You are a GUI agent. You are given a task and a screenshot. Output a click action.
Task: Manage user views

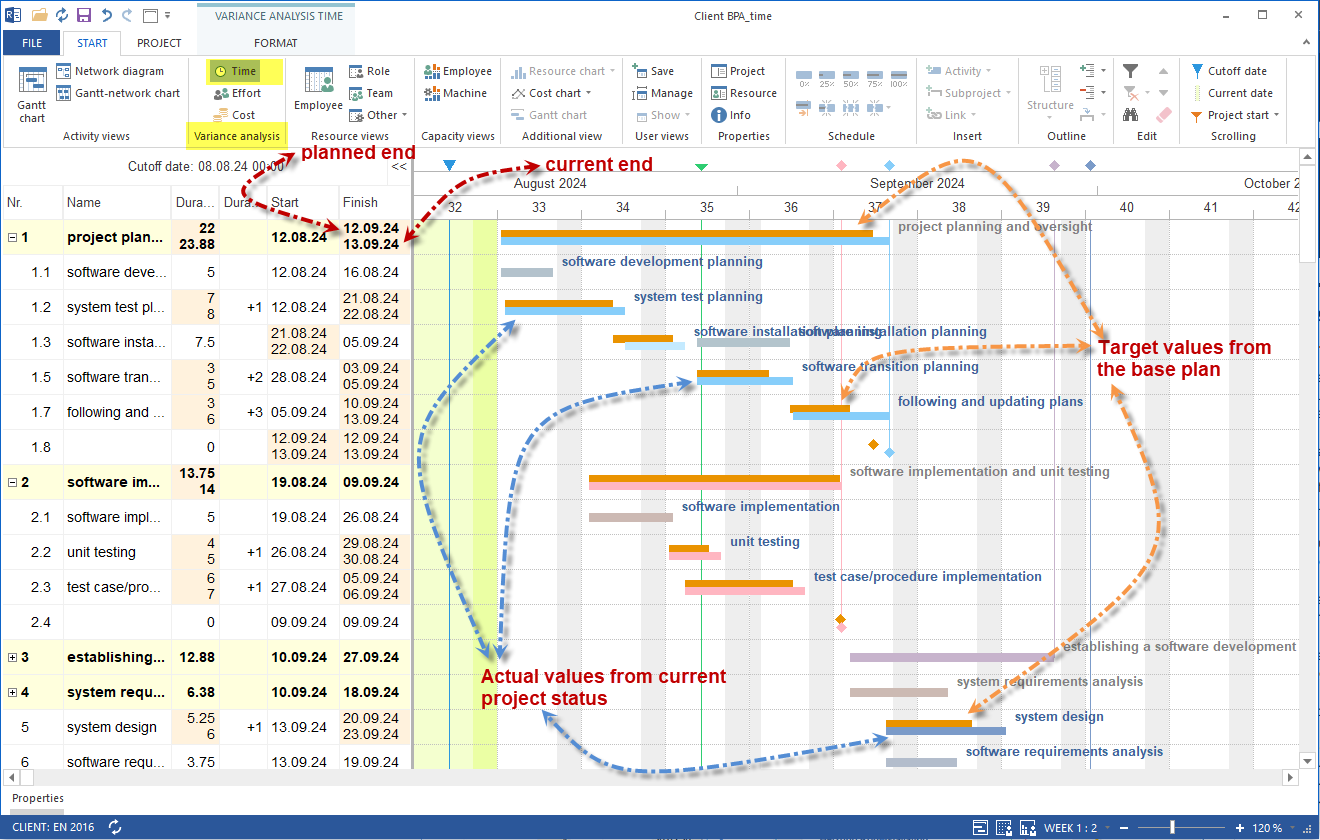pos(662,93)
